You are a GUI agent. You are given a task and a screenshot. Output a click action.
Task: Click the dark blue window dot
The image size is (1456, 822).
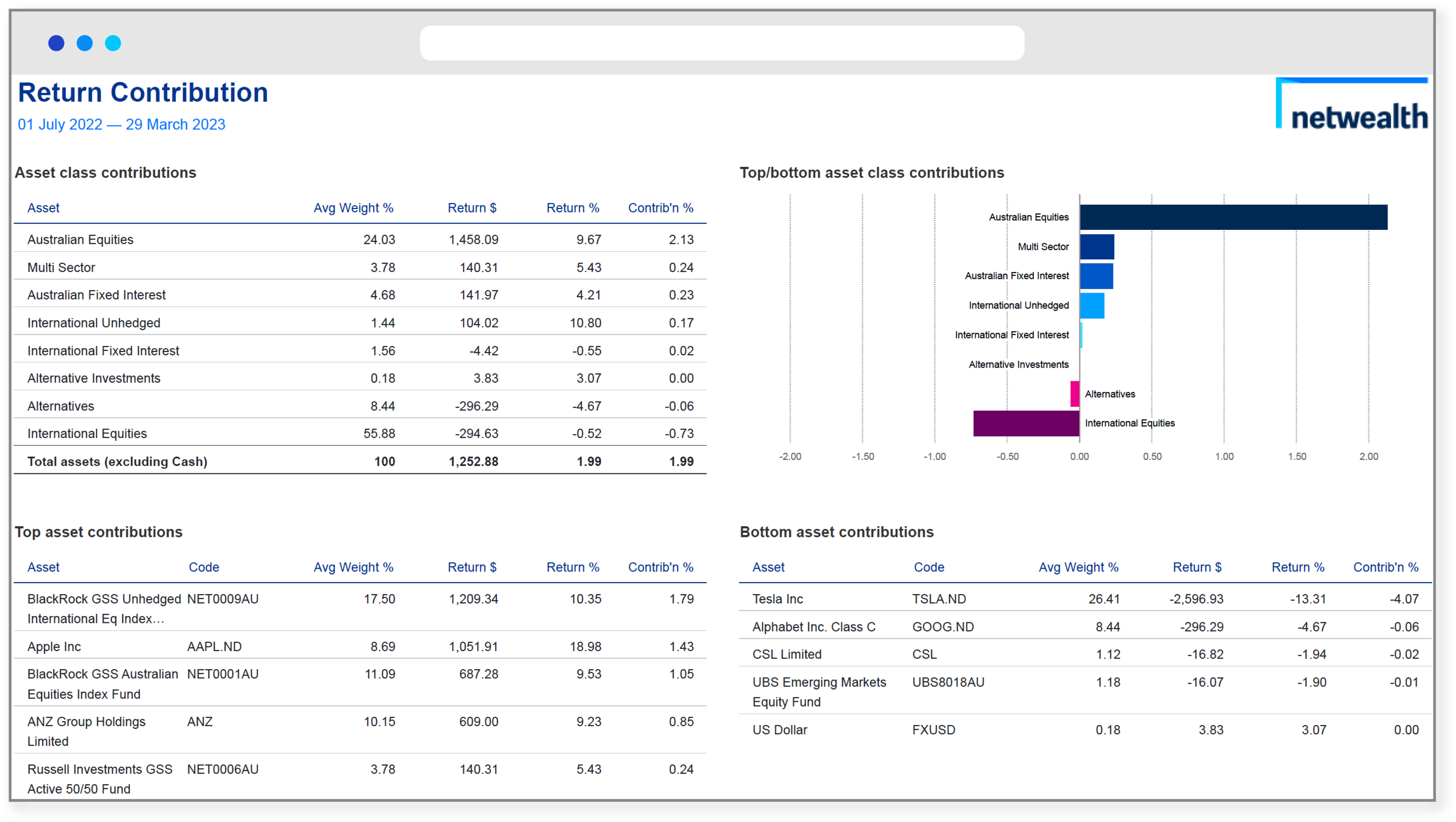(x=56, y=43)
